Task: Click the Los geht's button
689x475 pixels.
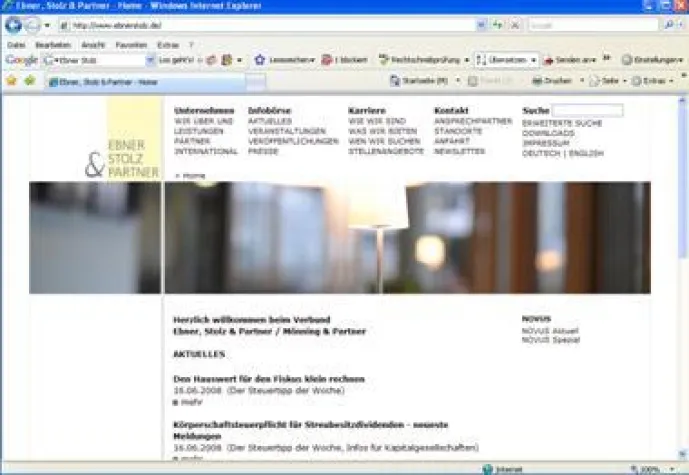Action: pos(177,60)
